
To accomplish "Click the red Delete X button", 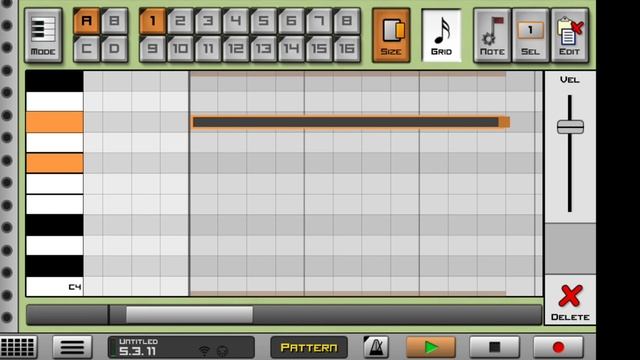I will tap(570, 301).
